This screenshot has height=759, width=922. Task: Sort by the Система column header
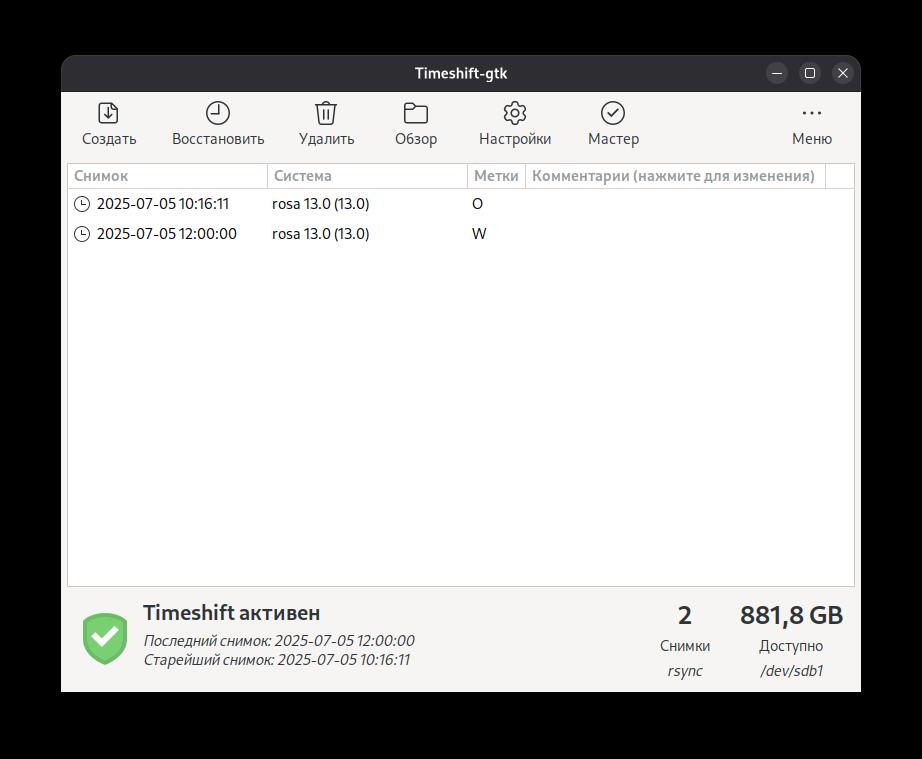point(367,176)
